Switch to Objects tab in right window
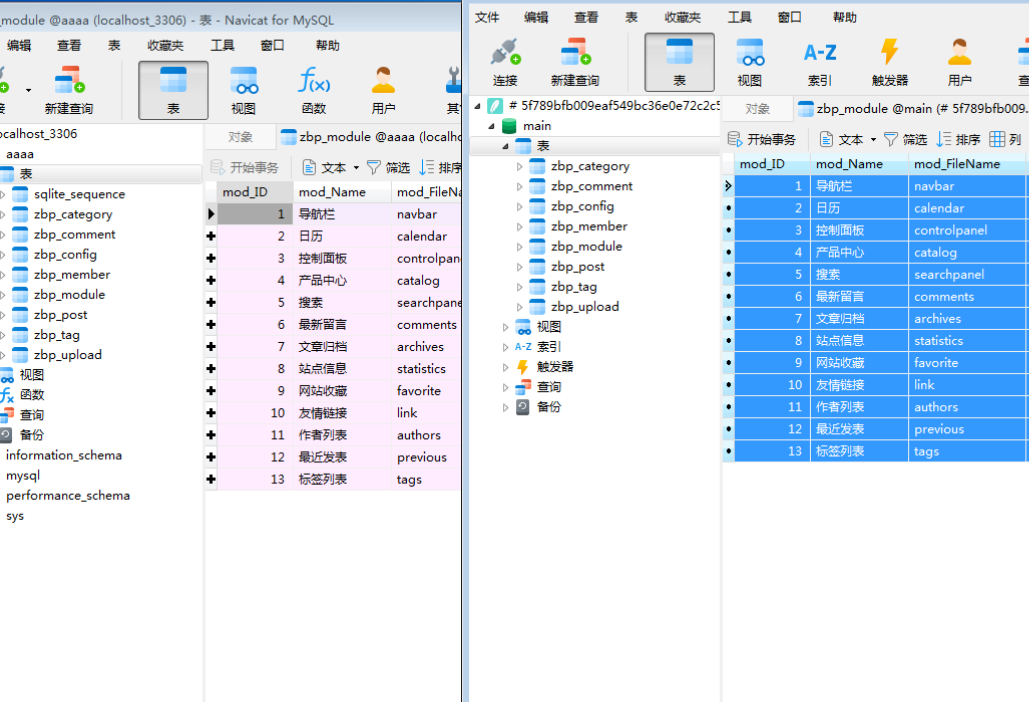Screen dimensions: 1029x702 [x=757, y=108]
